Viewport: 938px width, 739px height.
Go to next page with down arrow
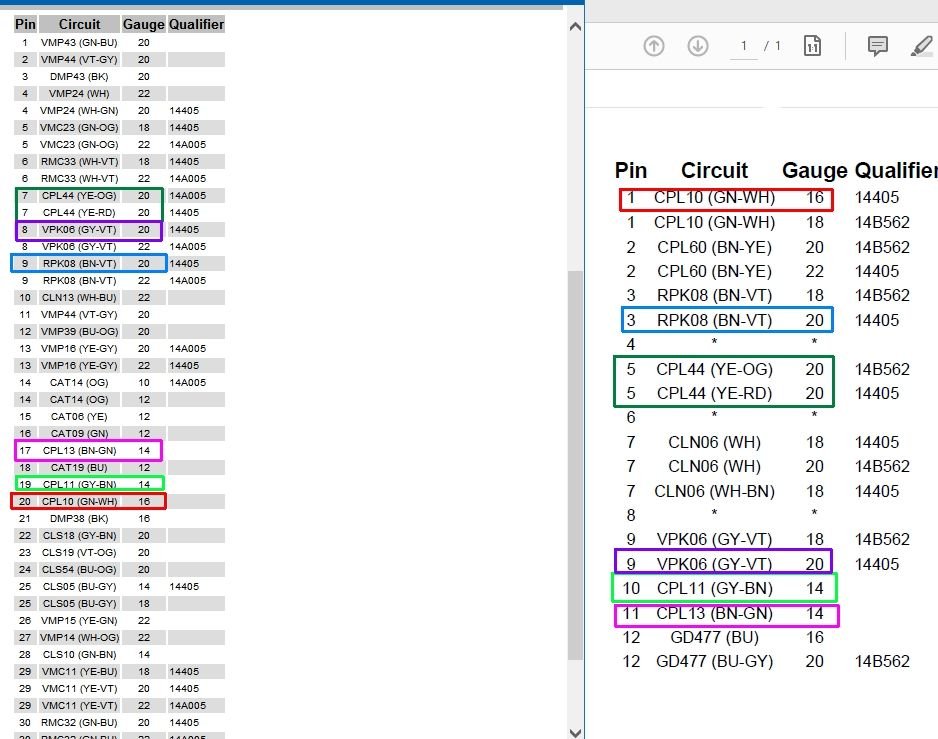[698, 46]
